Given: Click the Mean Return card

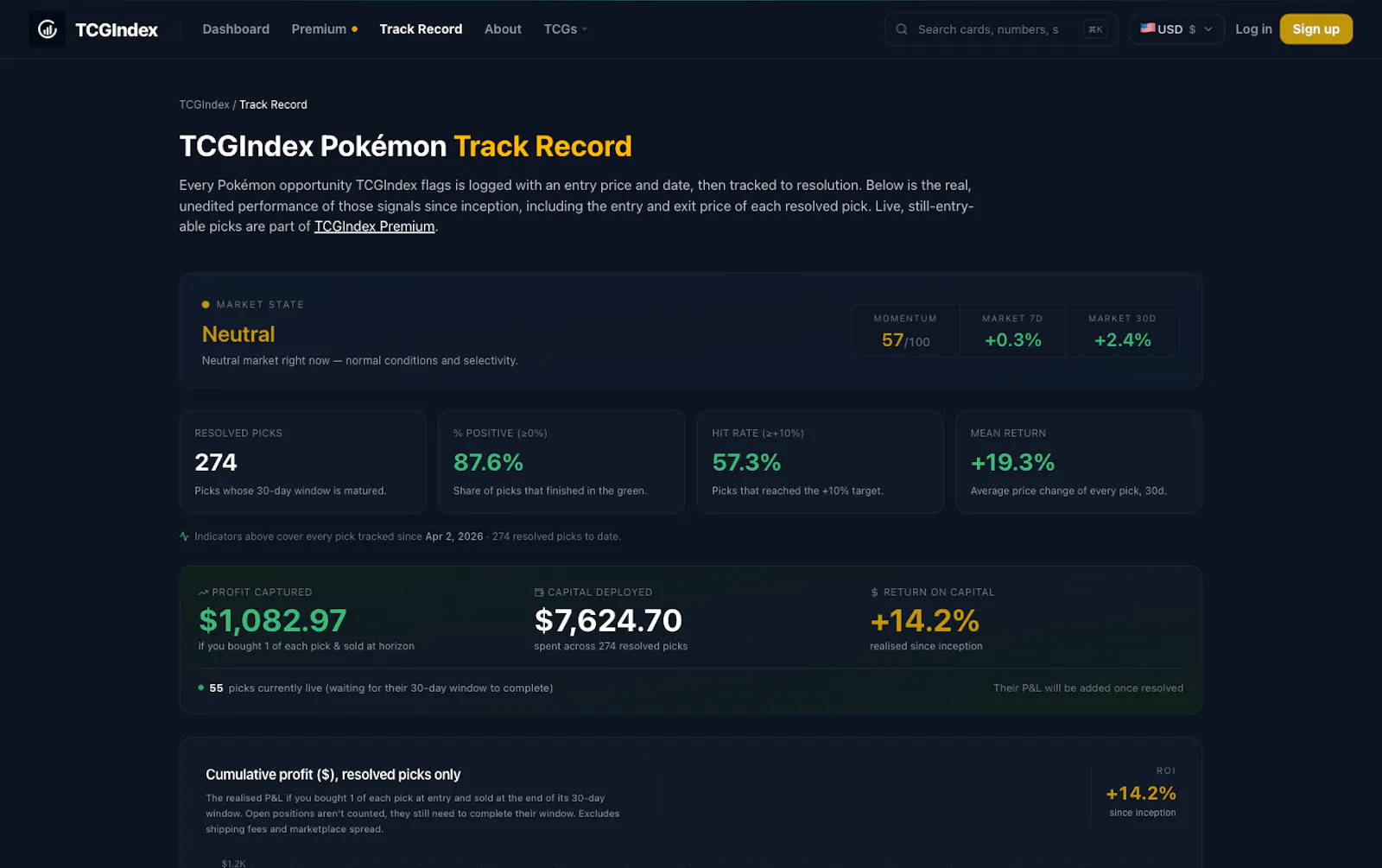Looking at the screenshot, I should point(1079,462).
